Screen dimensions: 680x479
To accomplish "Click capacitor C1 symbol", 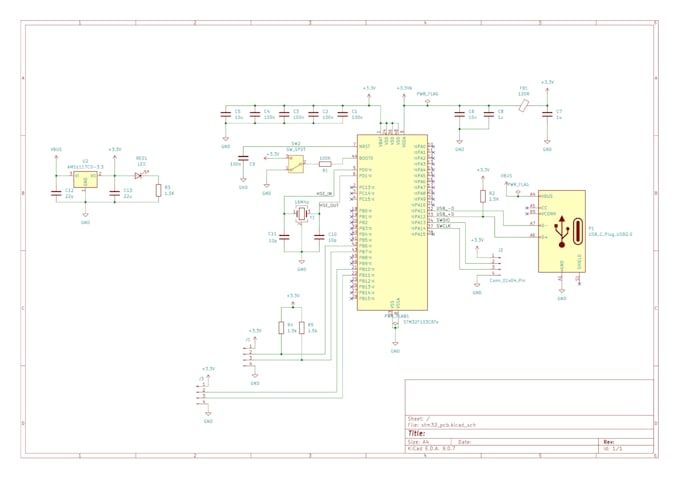I will click(343, 114).
